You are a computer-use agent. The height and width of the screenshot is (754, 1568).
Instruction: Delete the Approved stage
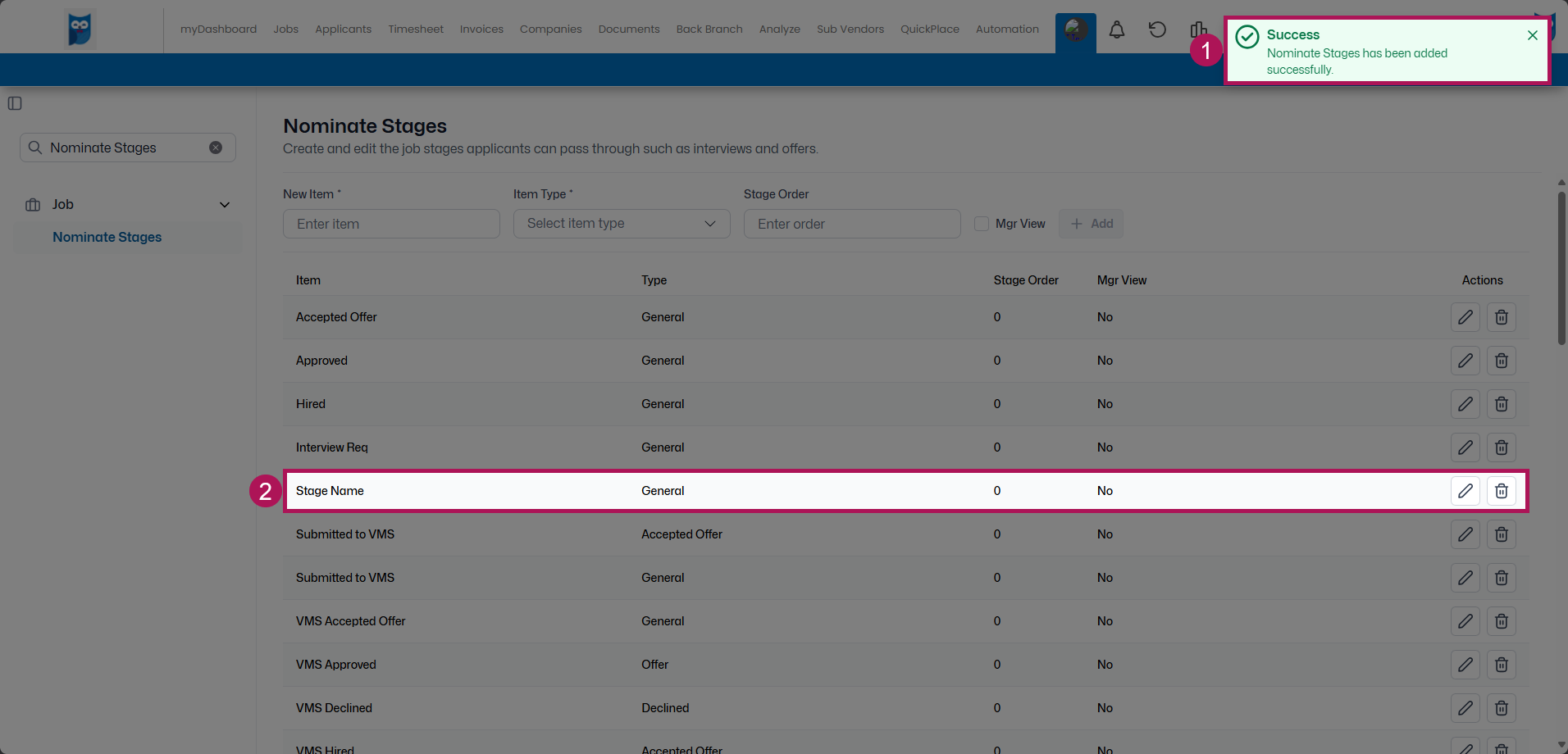pyautogui.click(x=1502, y=361)
